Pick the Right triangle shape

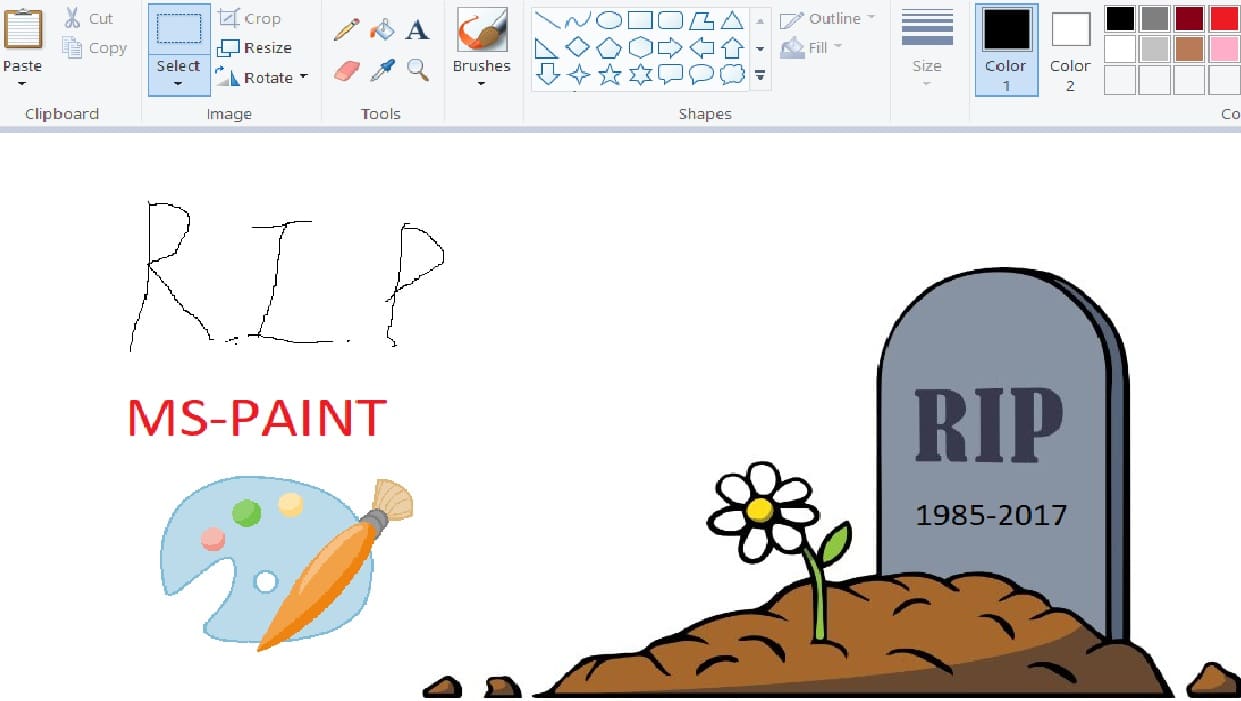tap(546, 47)
